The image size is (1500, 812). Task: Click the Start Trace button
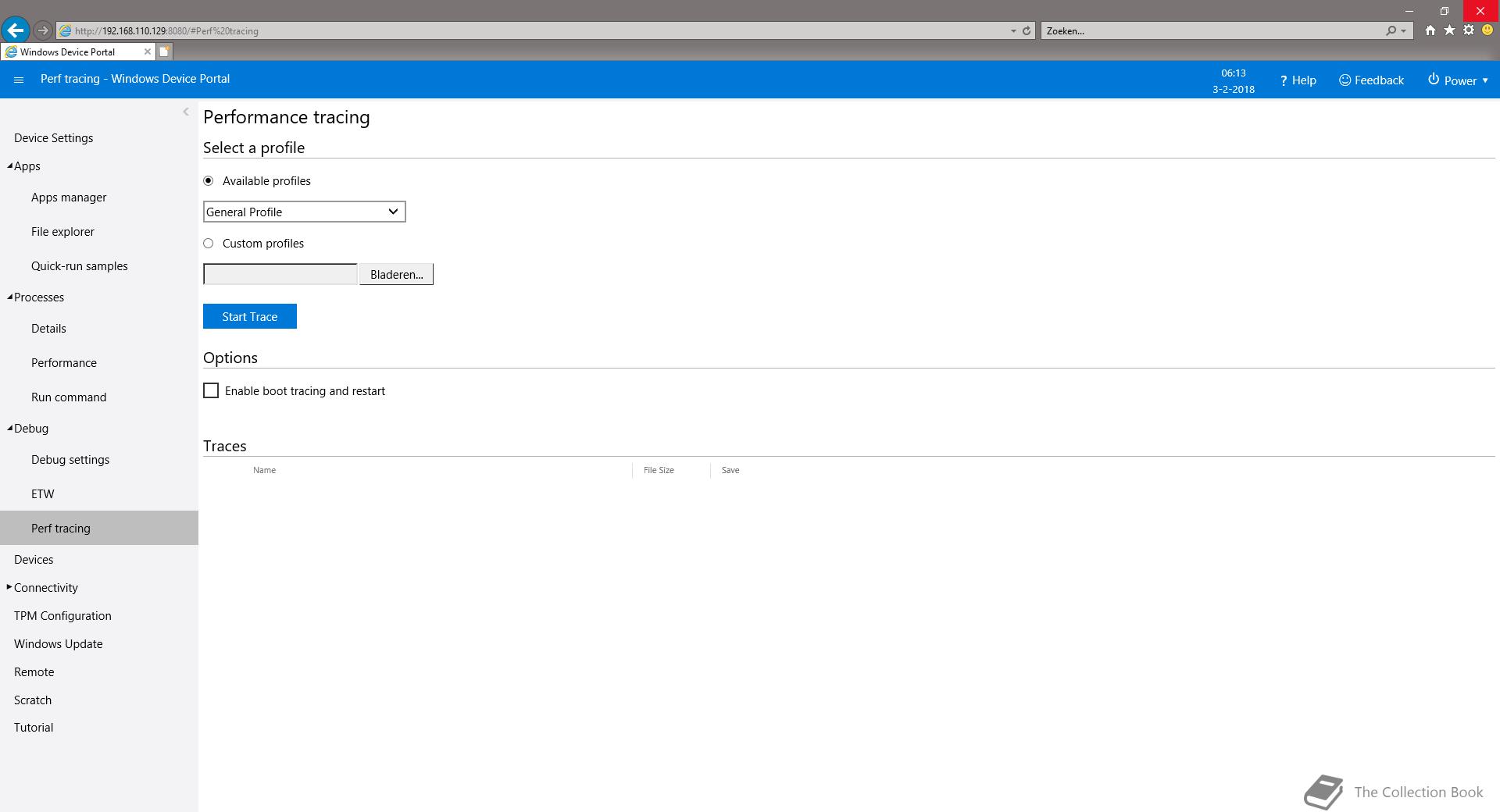click(x=250, y=316)
